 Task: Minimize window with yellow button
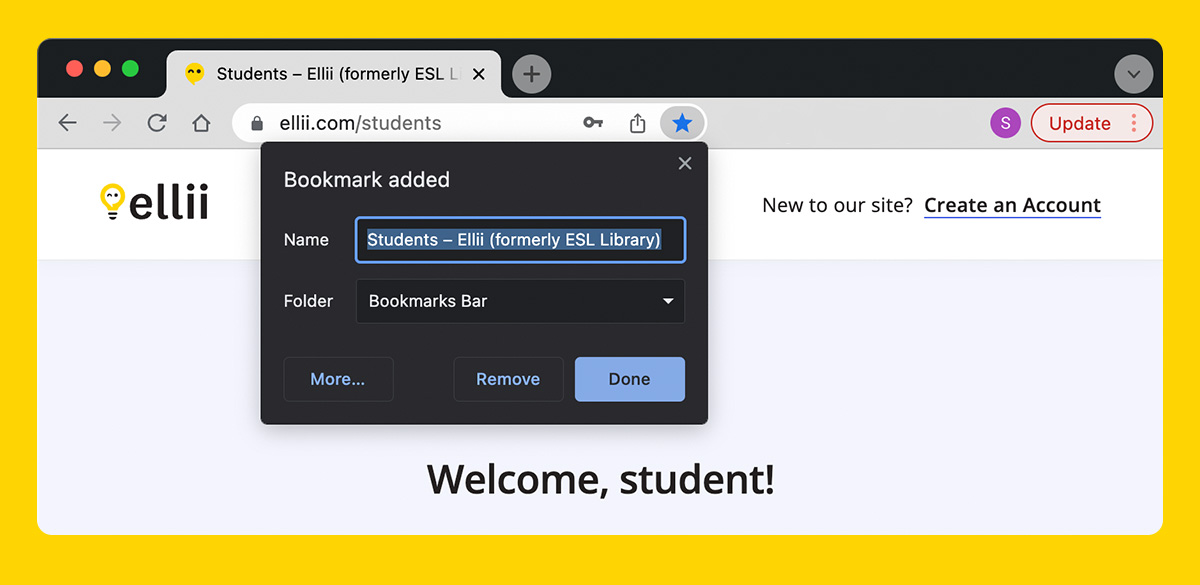point(102,69)
